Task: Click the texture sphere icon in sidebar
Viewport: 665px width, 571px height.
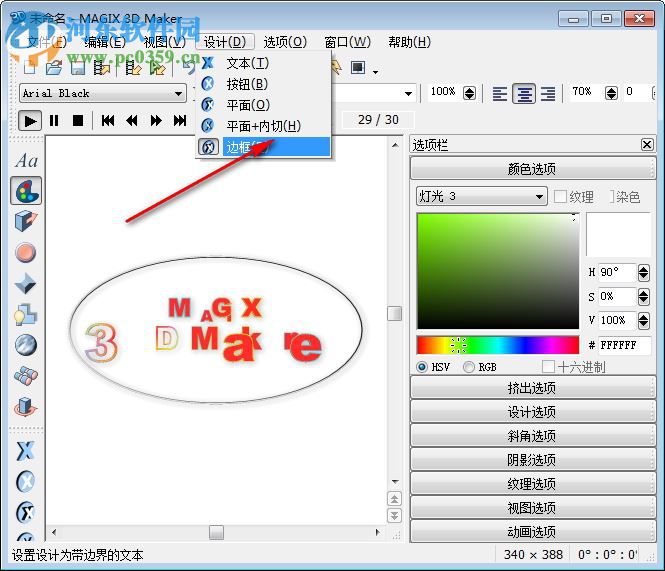Action: coord(25,345)
